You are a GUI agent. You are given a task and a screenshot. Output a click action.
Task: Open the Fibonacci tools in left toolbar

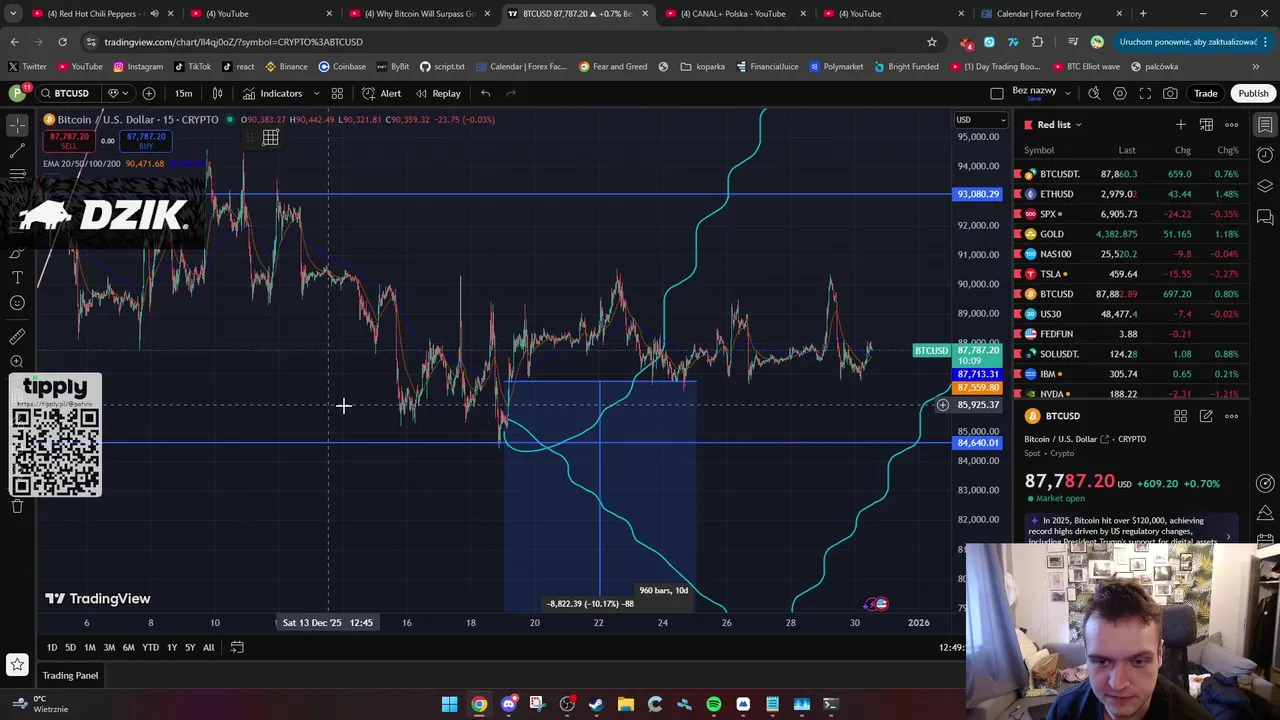[x=17, y=175]
